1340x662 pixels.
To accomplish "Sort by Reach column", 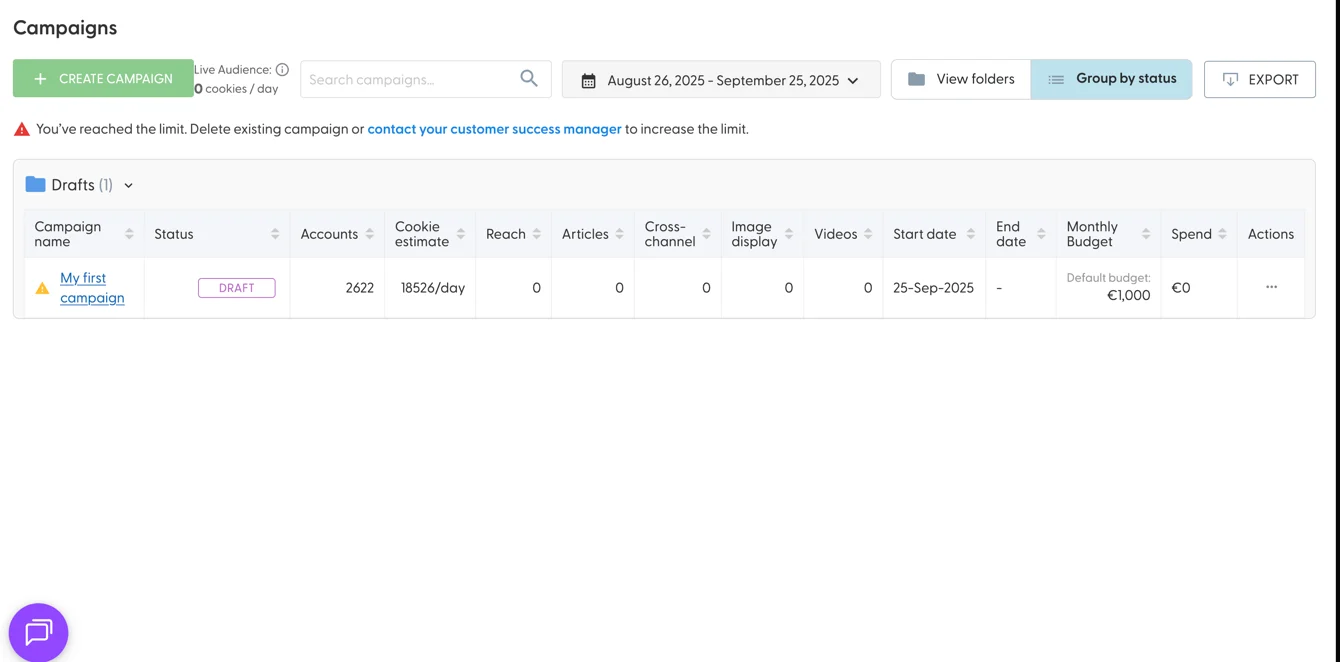I will (x=537, y=234).
